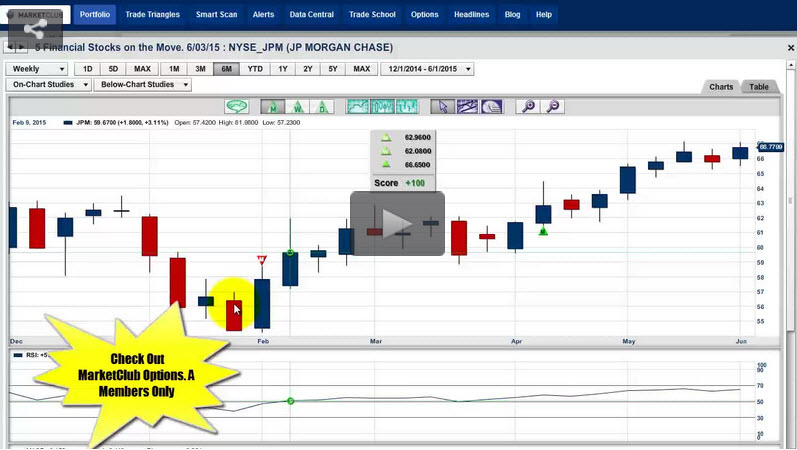Click the 62.9600 triangle value

pos(418,137)
